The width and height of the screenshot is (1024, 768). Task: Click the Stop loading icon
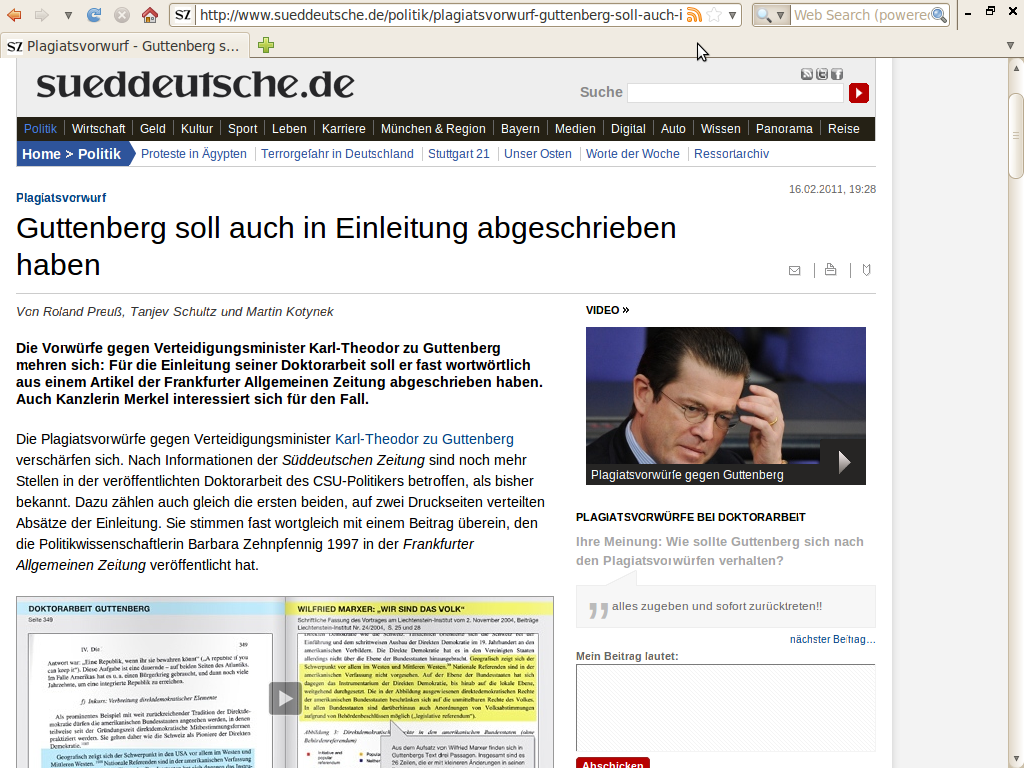click(121, 14)
